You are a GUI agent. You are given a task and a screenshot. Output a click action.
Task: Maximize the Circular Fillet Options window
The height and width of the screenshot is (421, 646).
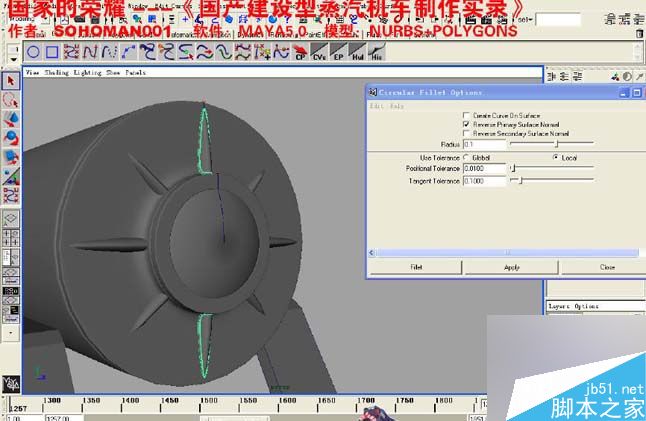pos(637,93)
